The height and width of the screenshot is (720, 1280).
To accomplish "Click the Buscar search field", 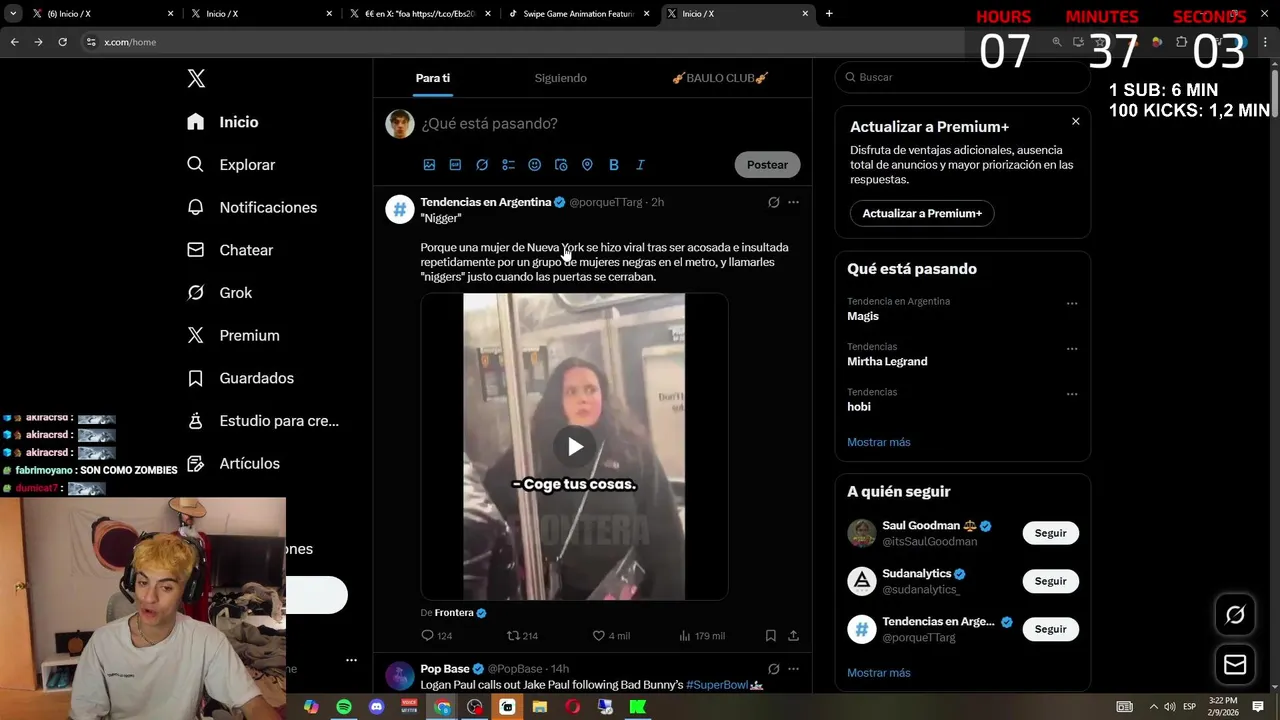I will click(x=962, y=77).
